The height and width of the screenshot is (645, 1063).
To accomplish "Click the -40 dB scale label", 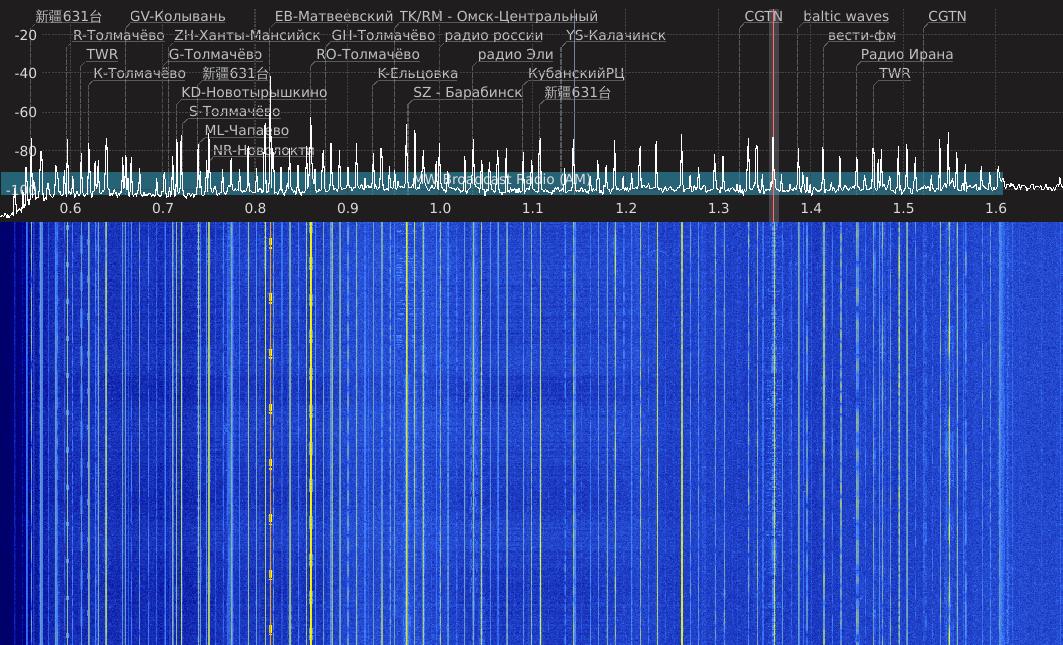I will click(26, 73).
